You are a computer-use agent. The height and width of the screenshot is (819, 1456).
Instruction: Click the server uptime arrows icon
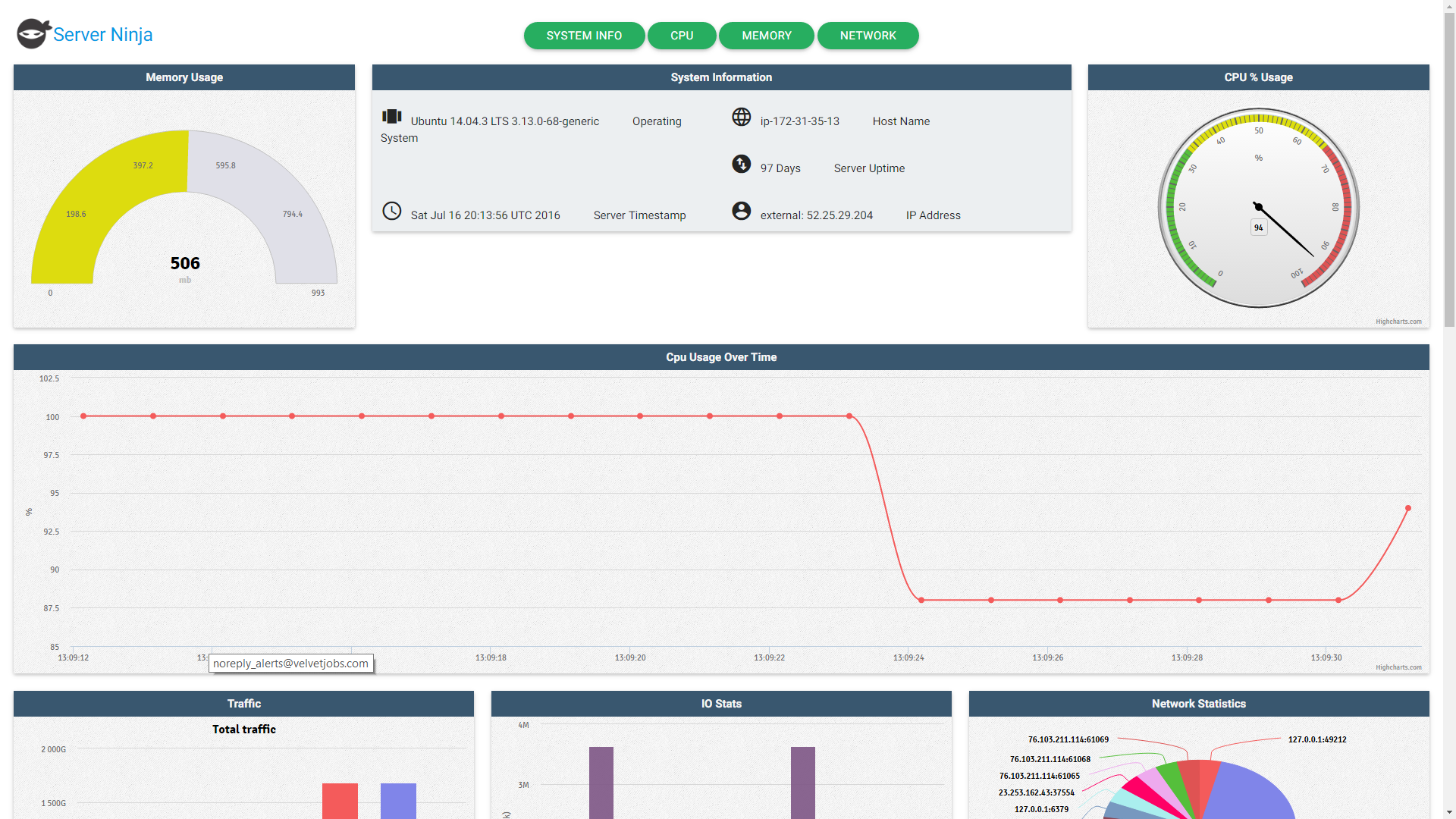pos(741,164)
